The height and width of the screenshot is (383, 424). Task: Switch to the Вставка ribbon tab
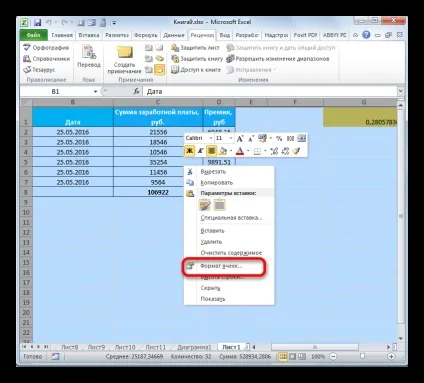point(89,35)
